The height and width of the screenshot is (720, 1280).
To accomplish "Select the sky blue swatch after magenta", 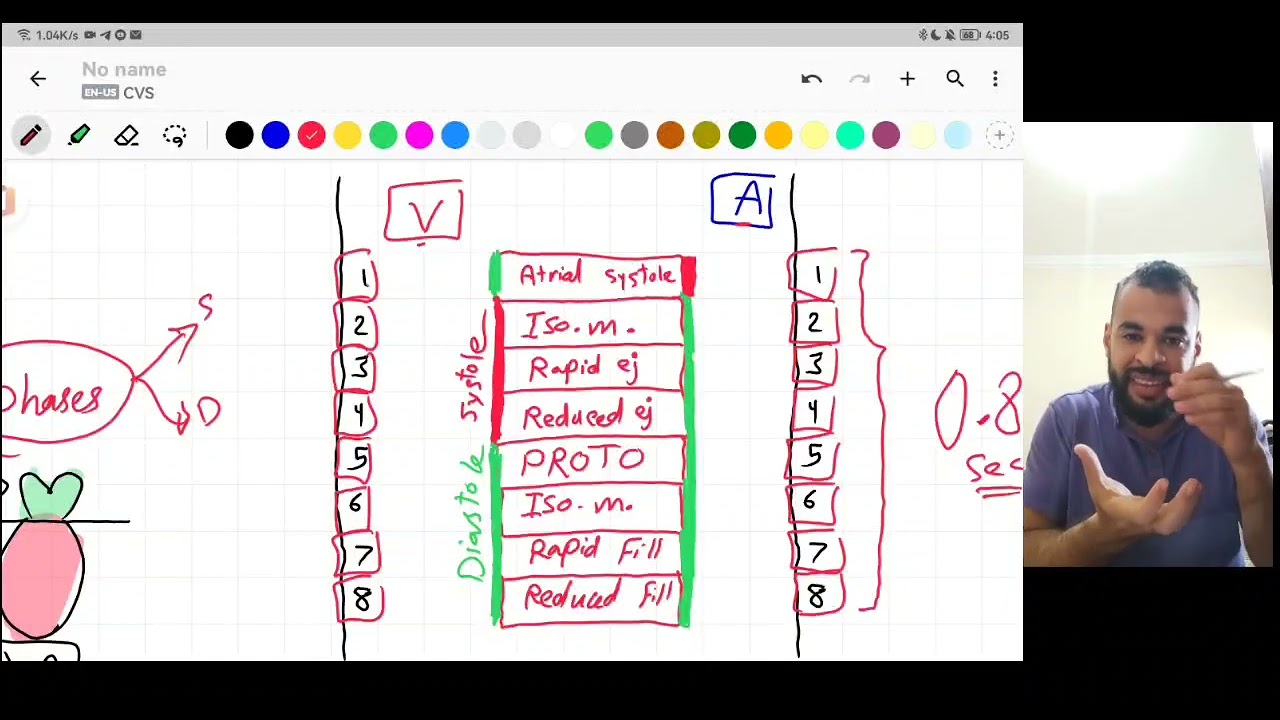I will (x=455, y=135).
